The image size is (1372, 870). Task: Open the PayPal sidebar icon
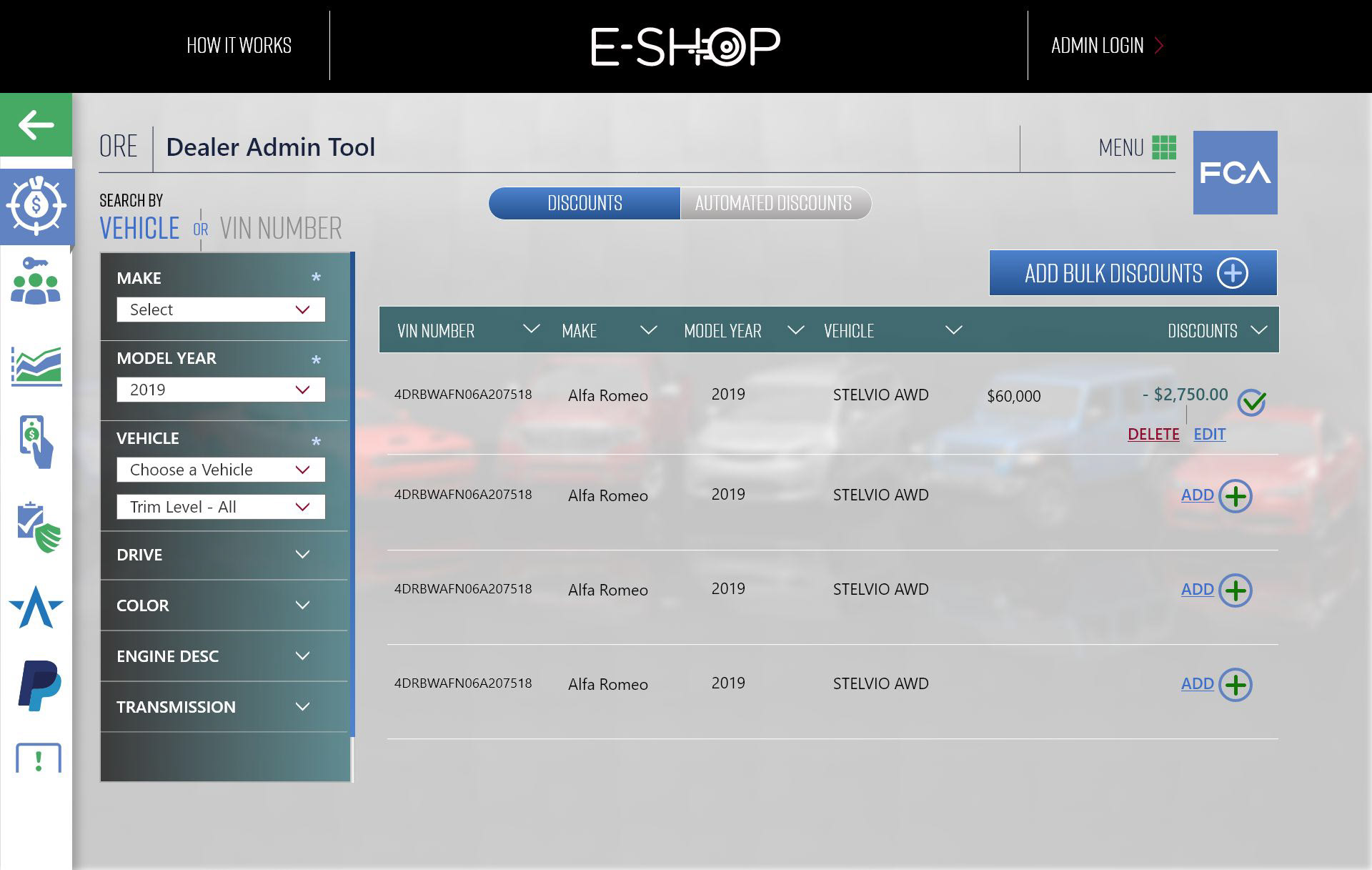click(x=39, y=686)
